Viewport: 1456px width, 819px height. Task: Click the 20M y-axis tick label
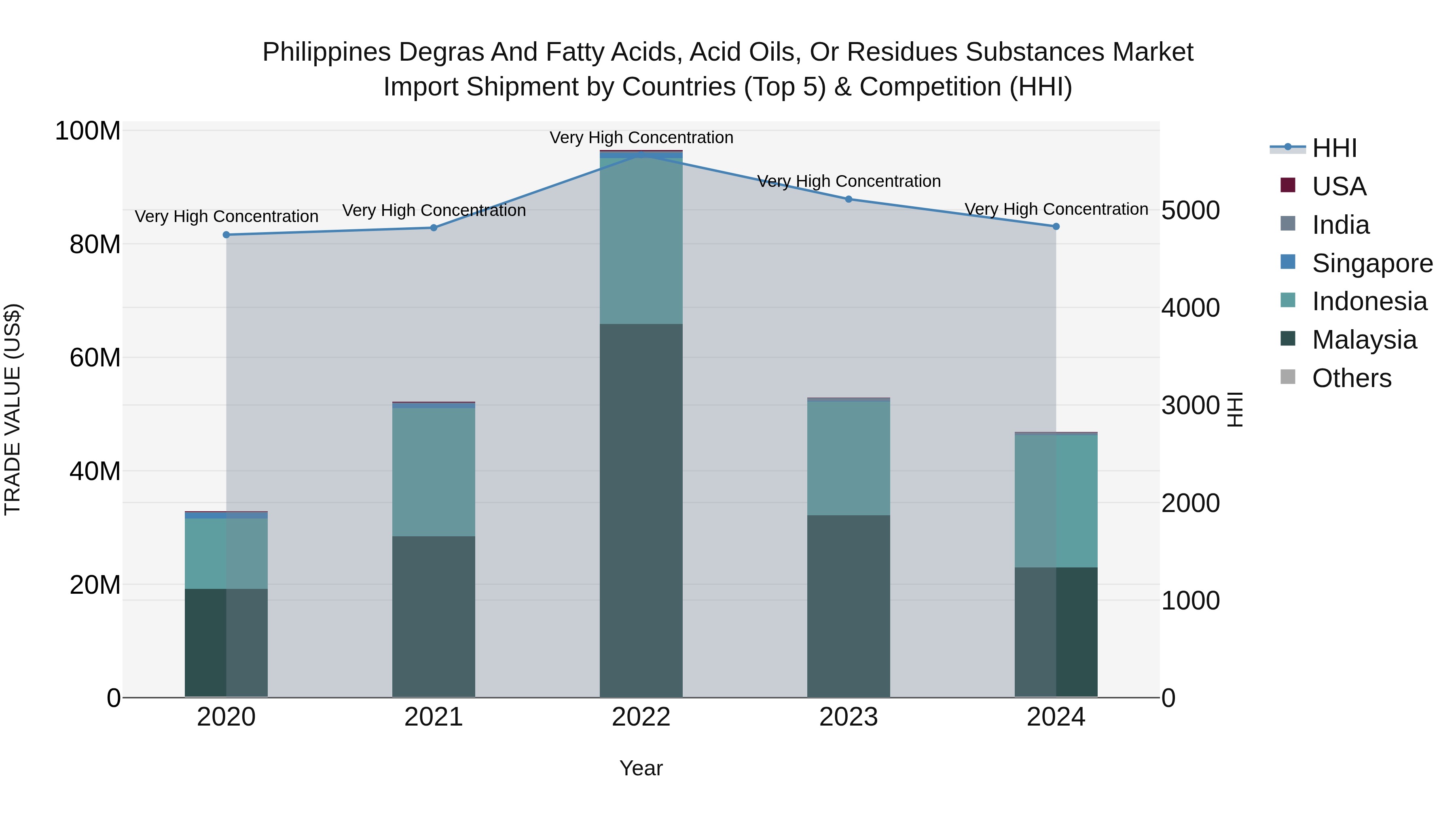pos(95,585)
